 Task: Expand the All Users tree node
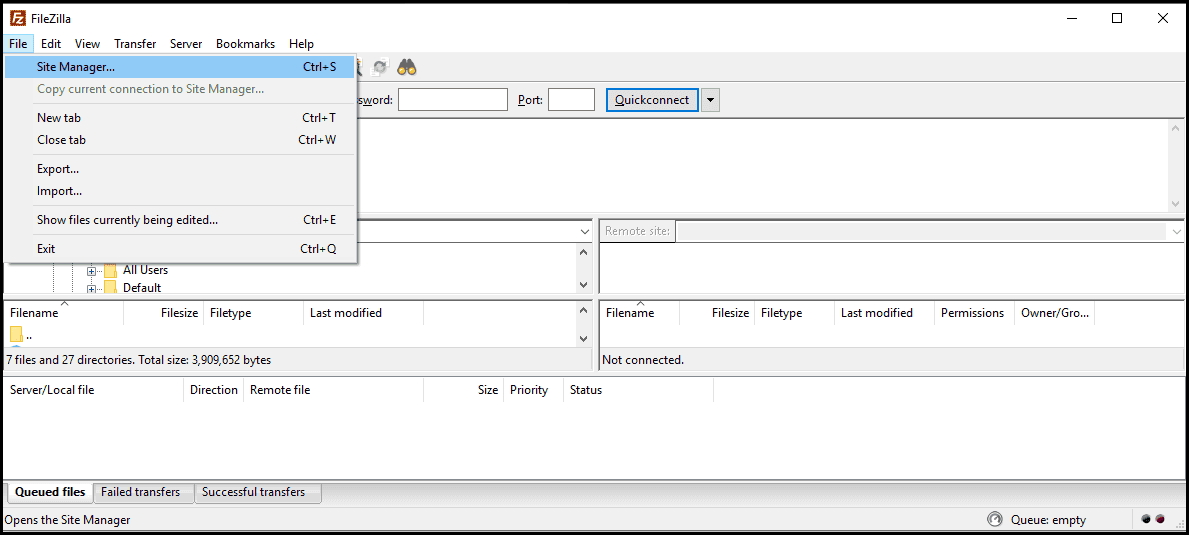[x=92, y=271]
